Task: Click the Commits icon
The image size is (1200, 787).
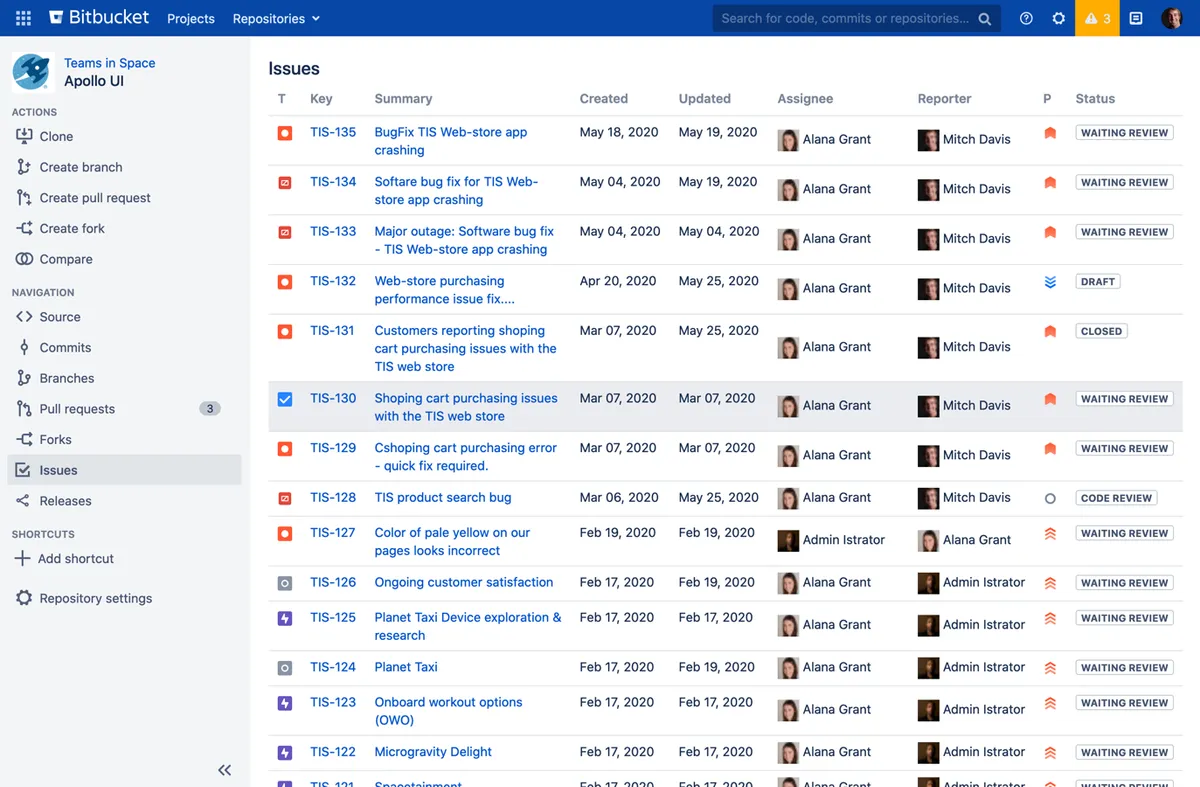Action: coord(24,347)
